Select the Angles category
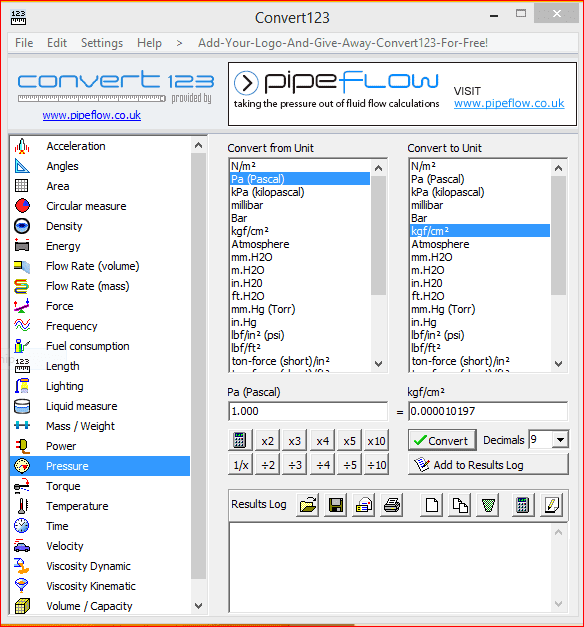Image resolution: width=584 pixels, height=627 pixels. point(100,166)
